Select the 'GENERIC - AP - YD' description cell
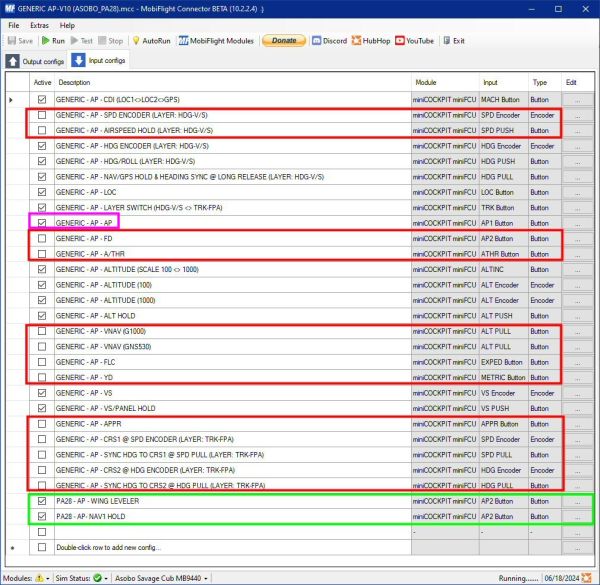Screen dimensions: 600x585 pos(233,378)
